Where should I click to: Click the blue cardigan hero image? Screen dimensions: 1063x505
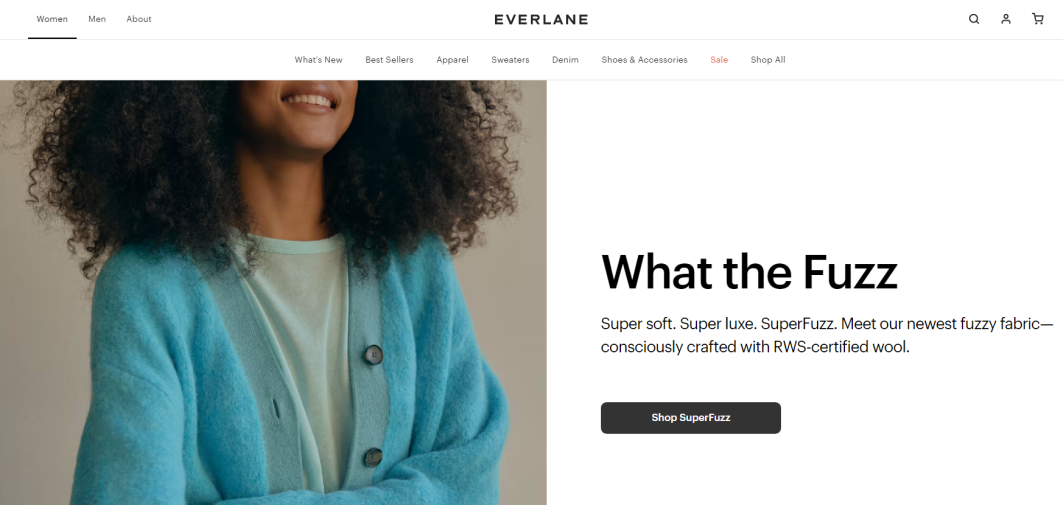tap(273, 293)
